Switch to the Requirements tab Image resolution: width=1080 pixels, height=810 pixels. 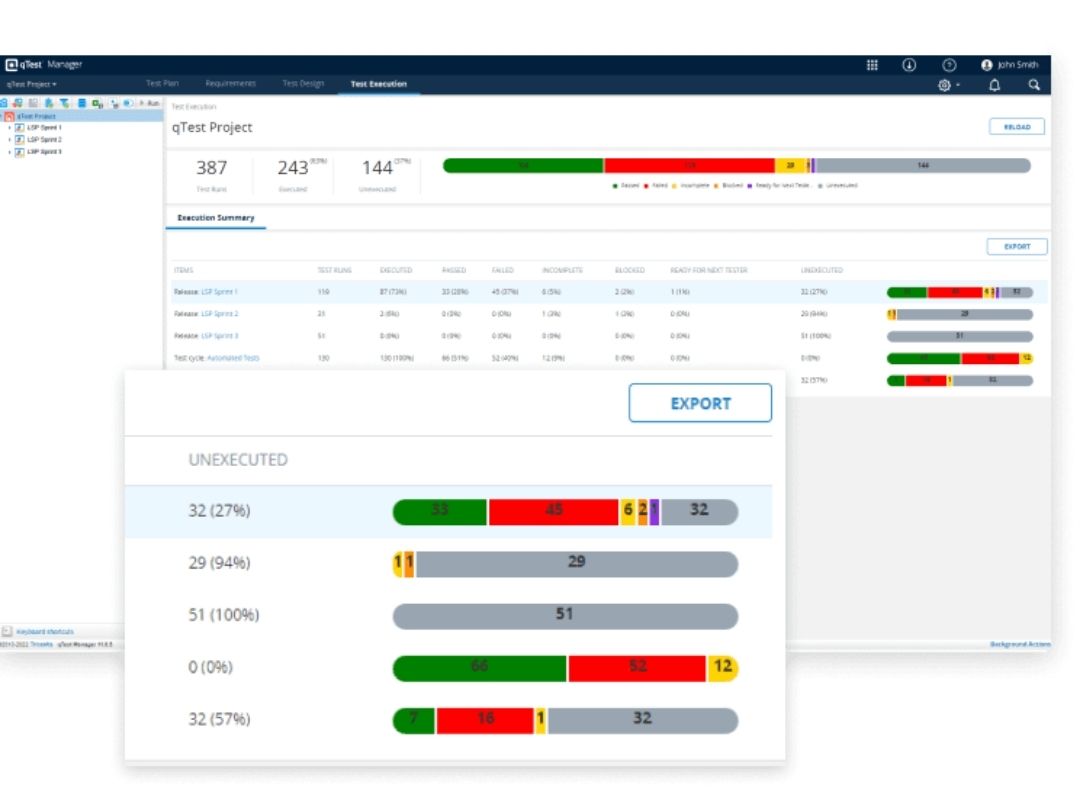pos(230,83)
